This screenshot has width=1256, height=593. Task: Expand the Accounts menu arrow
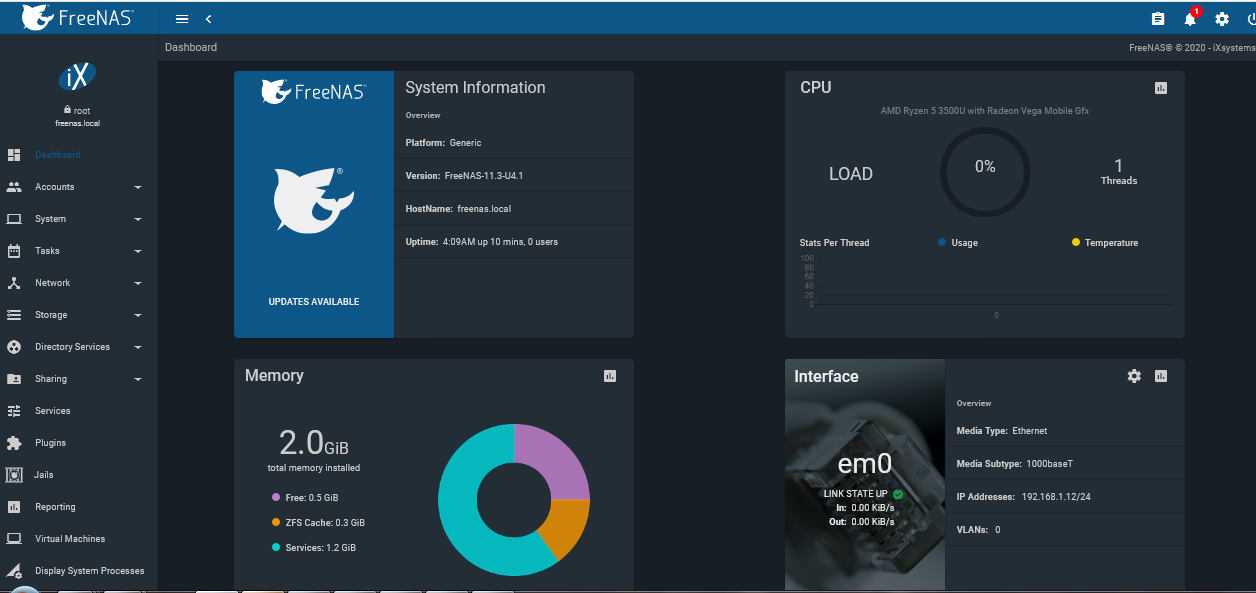138,187
